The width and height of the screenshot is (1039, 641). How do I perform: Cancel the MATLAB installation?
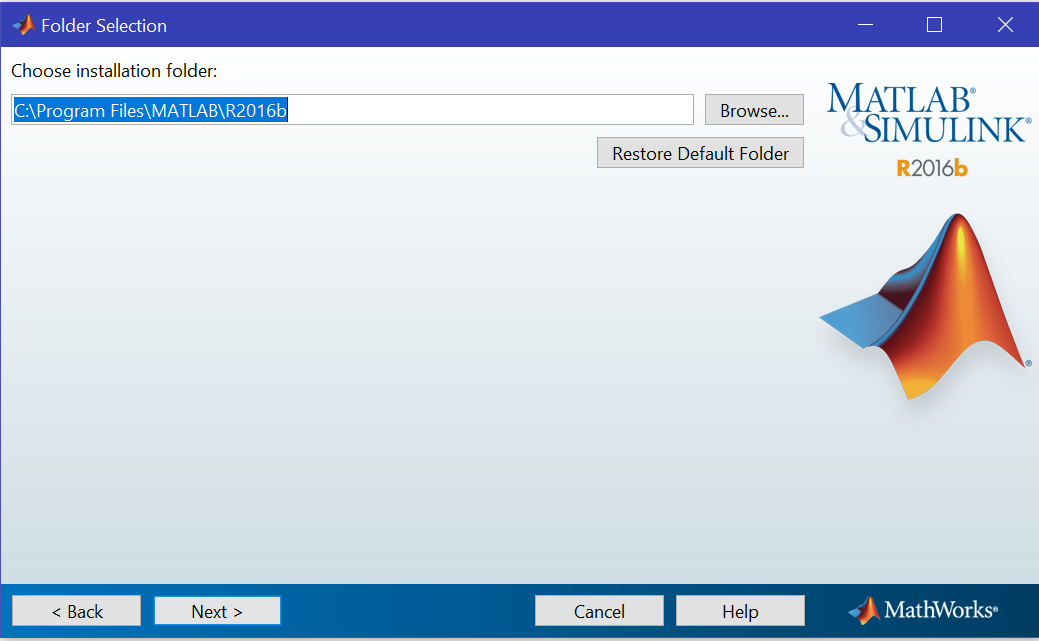pos(599,611)
